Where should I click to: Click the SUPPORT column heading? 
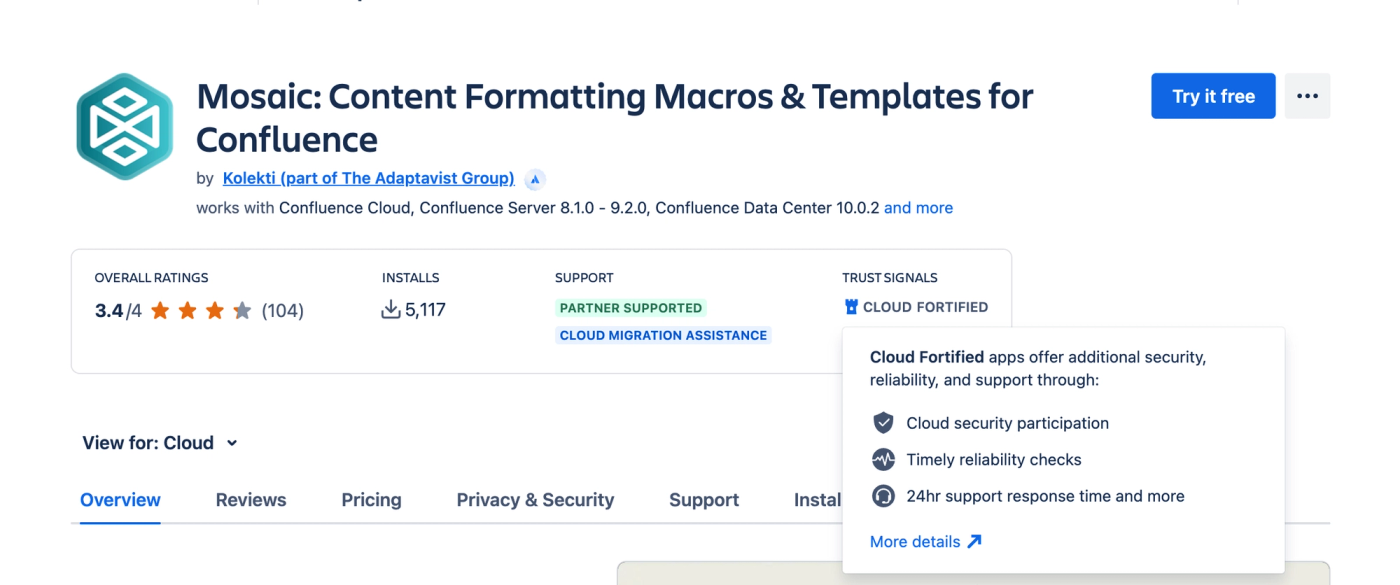tap(584, 278)
